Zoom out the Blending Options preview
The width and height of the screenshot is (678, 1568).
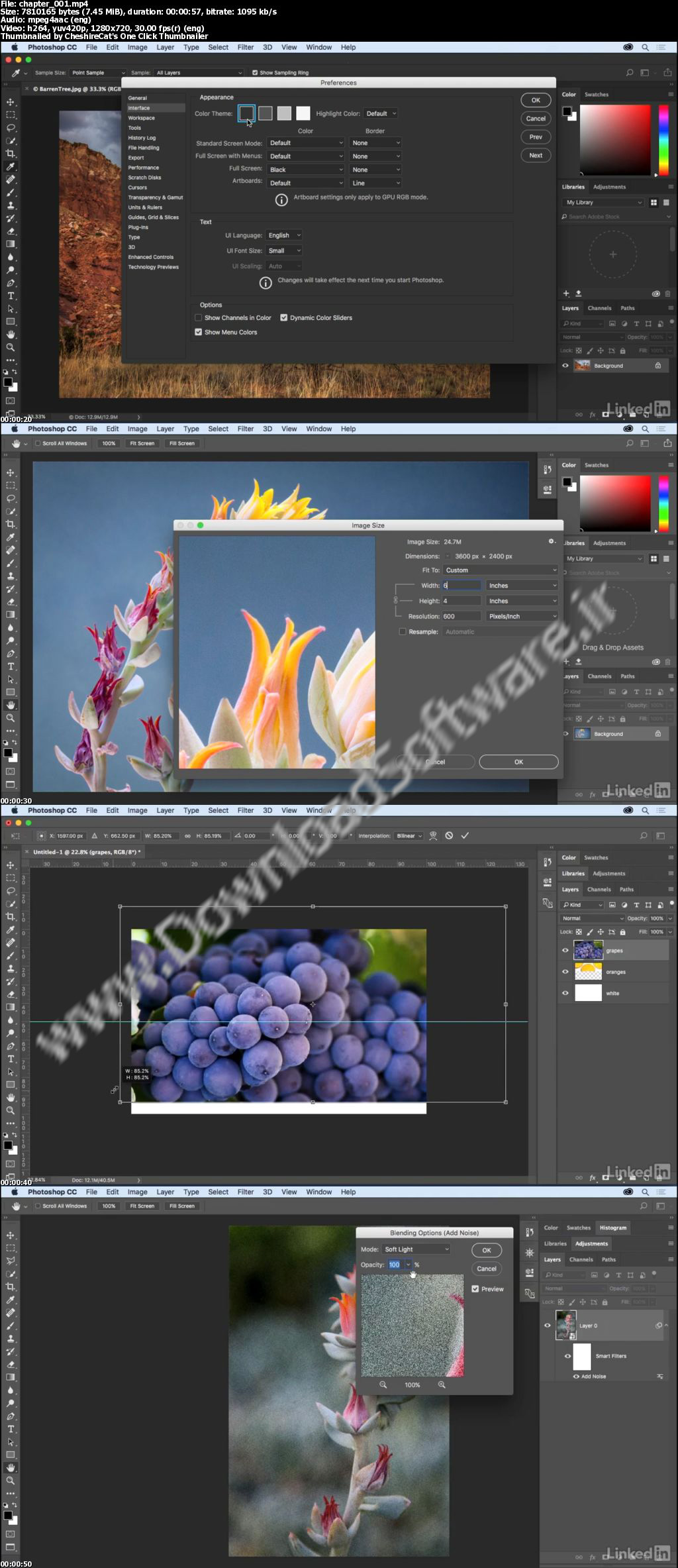(383, 1385)
